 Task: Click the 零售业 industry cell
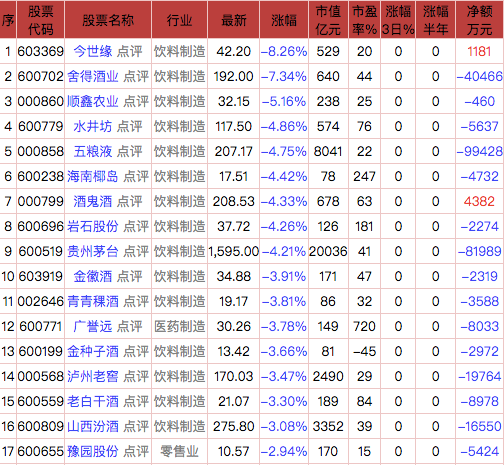pos(179,451)
